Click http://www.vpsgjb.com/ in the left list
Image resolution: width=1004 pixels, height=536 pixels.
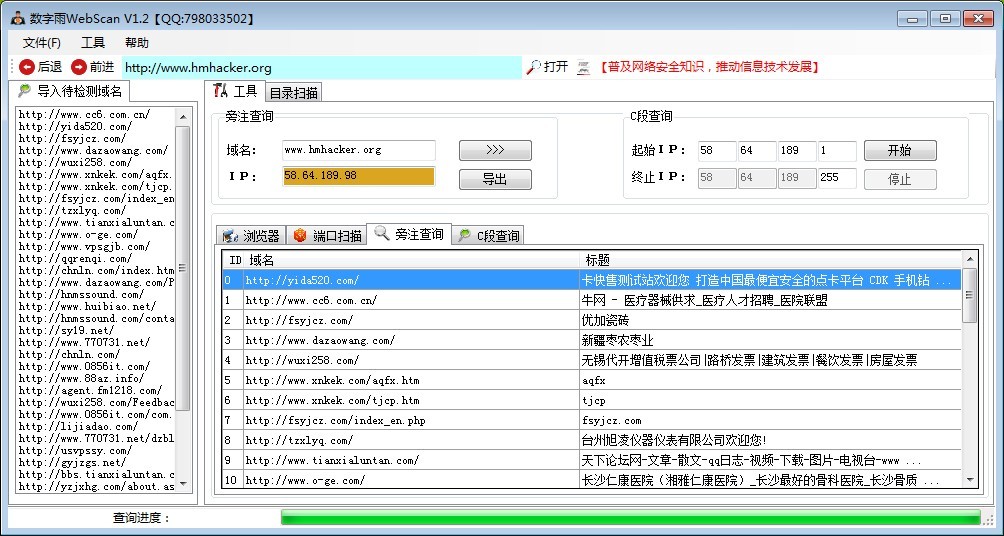click(x=84, y=247)
